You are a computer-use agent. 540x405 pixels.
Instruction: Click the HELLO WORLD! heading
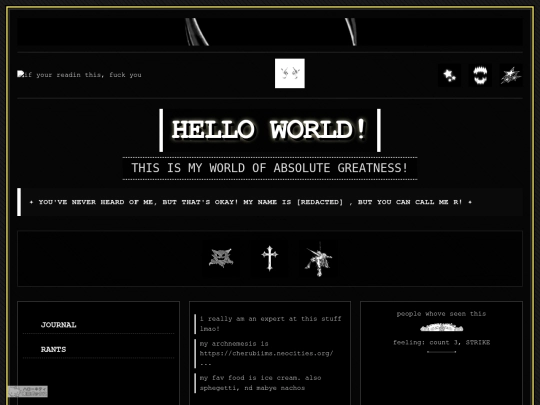(270, 130)
